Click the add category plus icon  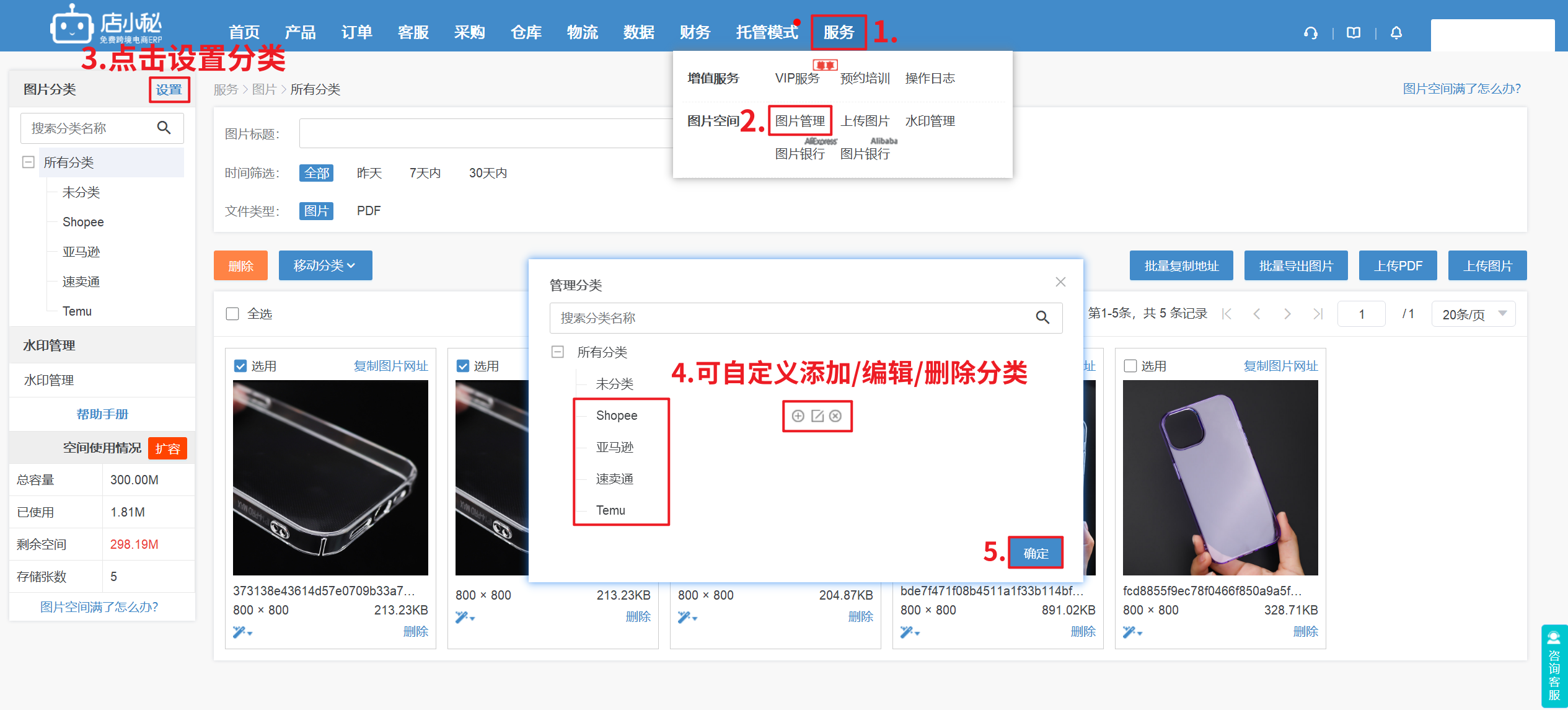coord(798,416)
